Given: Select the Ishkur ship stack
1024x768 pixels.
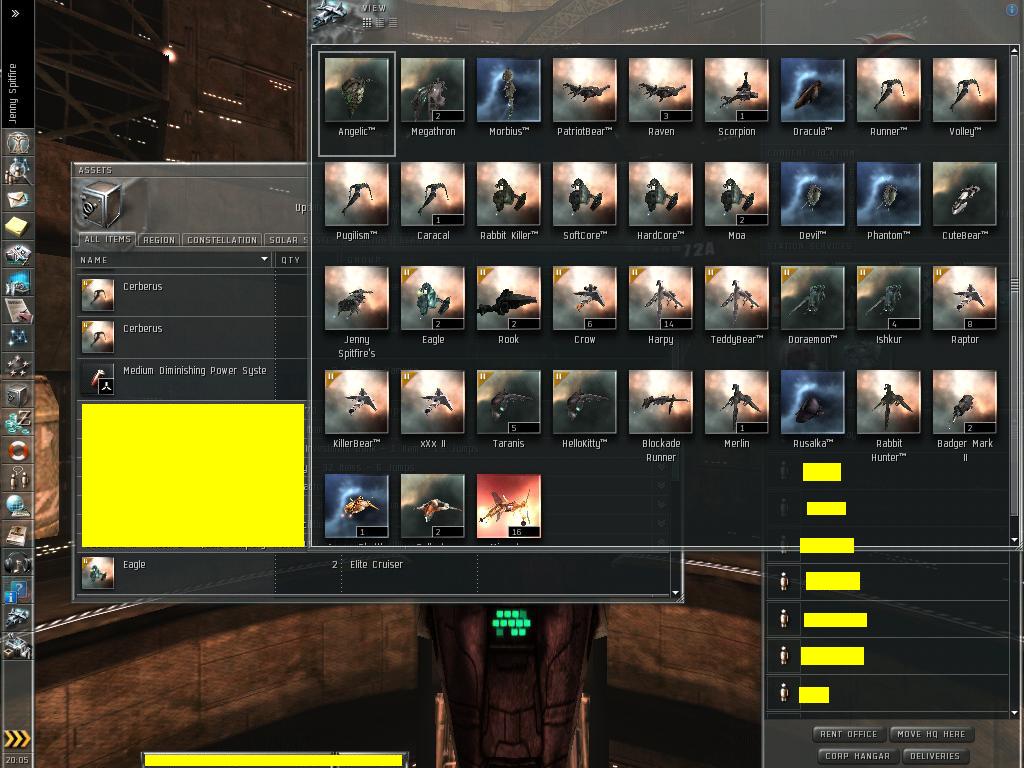Looking at the screenshot, I should 888,306.
